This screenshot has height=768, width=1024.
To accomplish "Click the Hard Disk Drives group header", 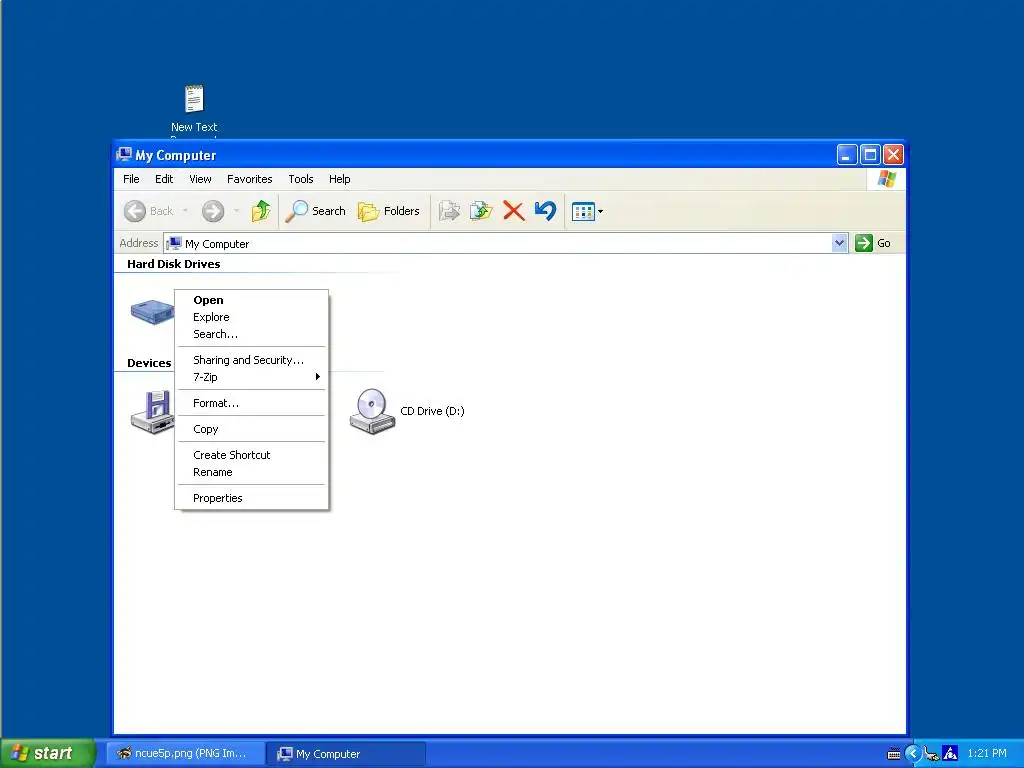I will click(x=174, y=264).
